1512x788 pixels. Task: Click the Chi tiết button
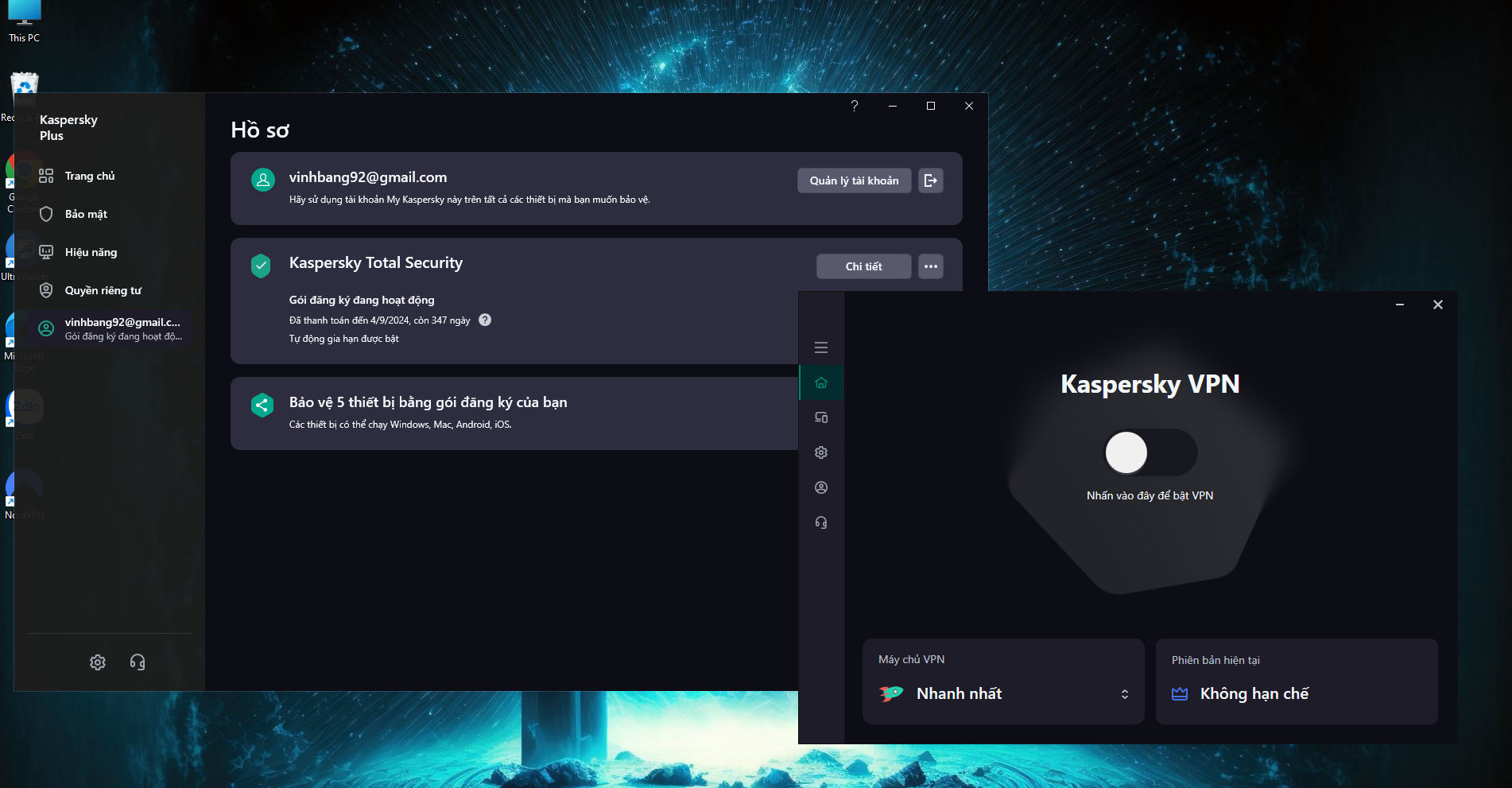point(863,266)
